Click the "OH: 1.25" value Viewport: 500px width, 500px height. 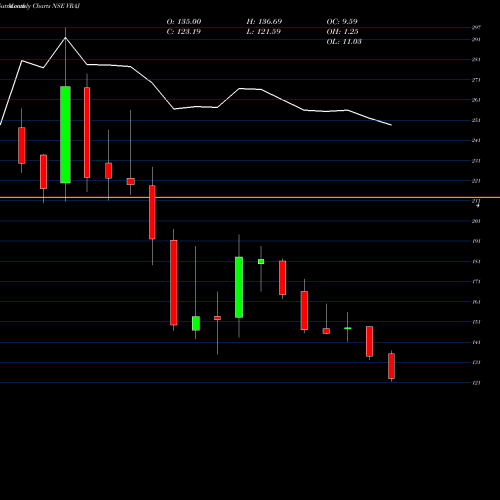[x=342, y=32]
